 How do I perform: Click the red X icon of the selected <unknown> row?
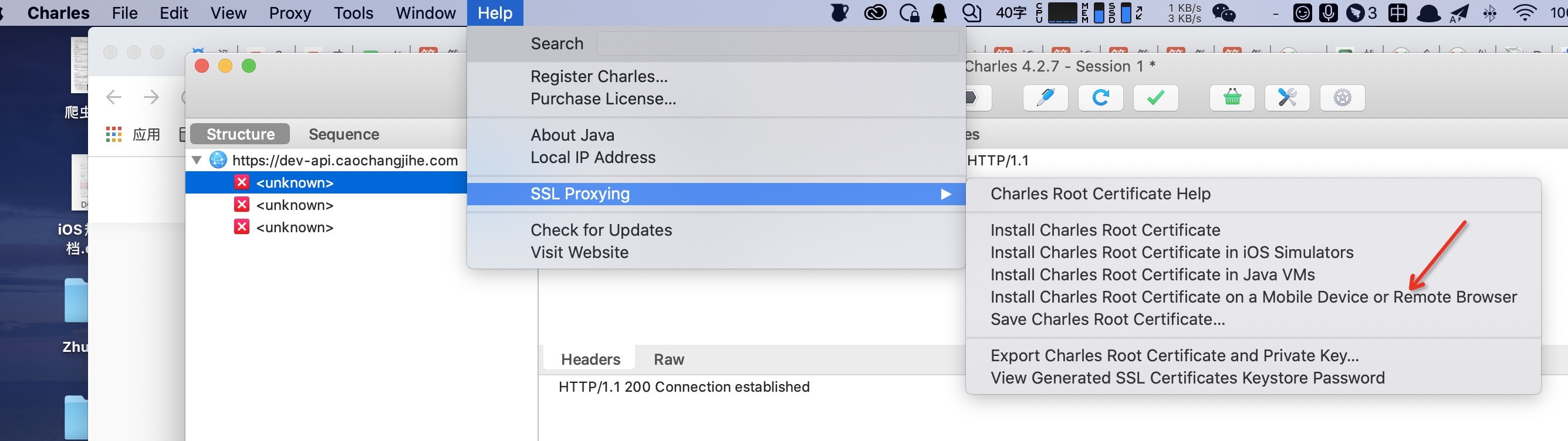coord(242,182)
